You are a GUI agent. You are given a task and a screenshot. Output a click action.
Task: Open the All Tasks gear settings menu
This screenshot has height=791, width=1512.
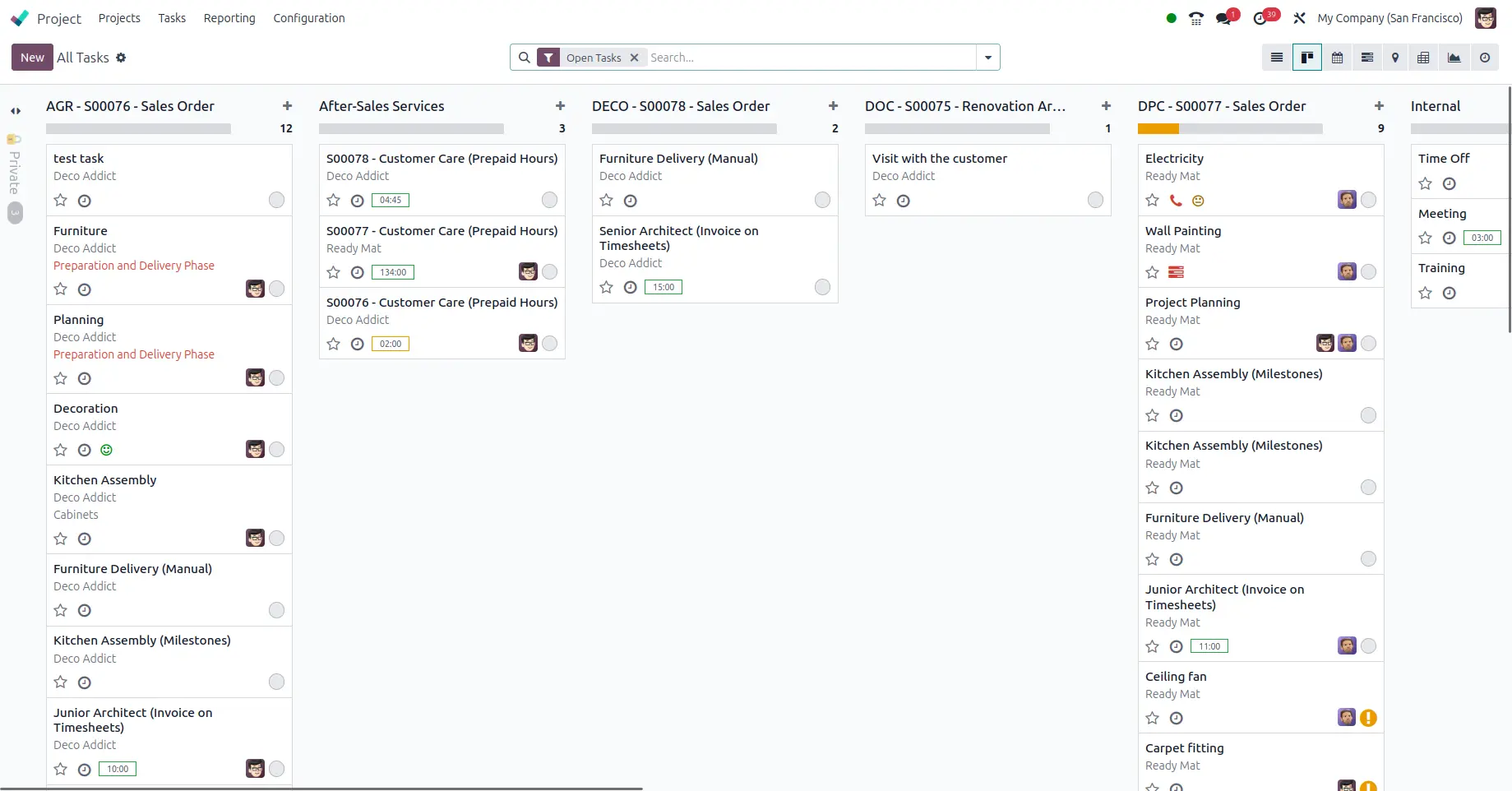(121, 58)
